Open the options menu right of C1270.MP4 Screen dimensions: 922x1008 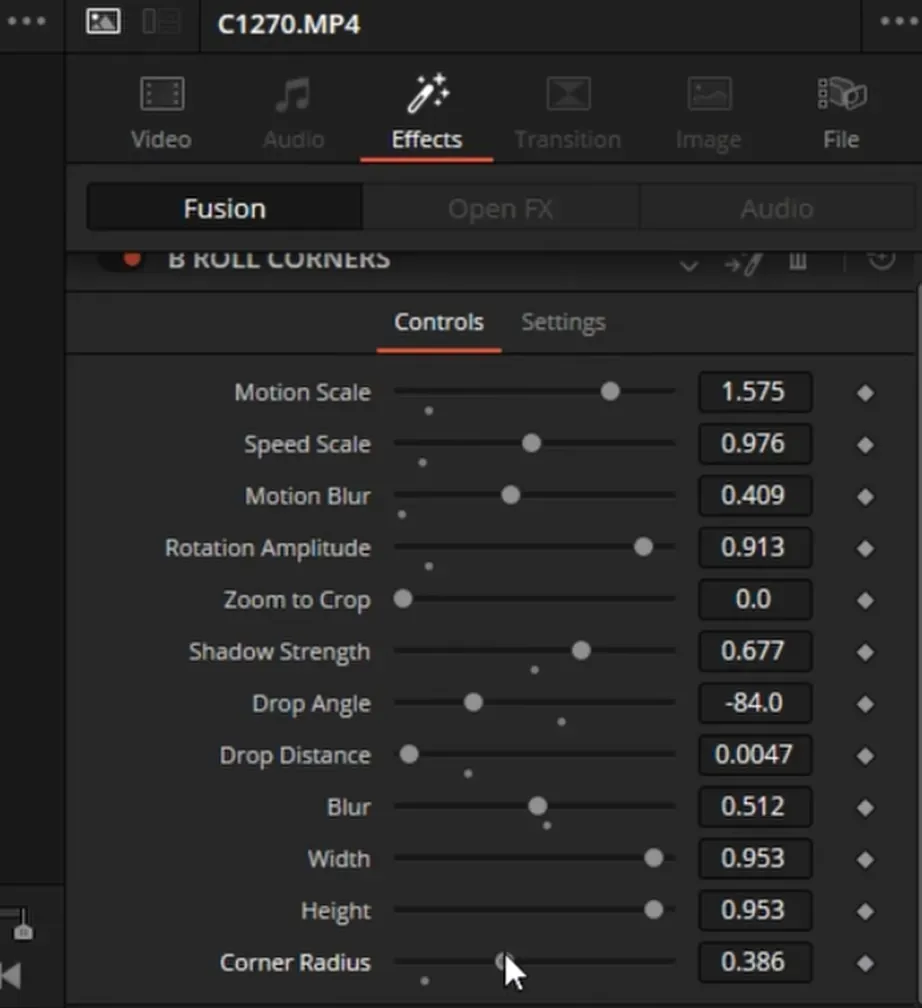pos(900,22)
